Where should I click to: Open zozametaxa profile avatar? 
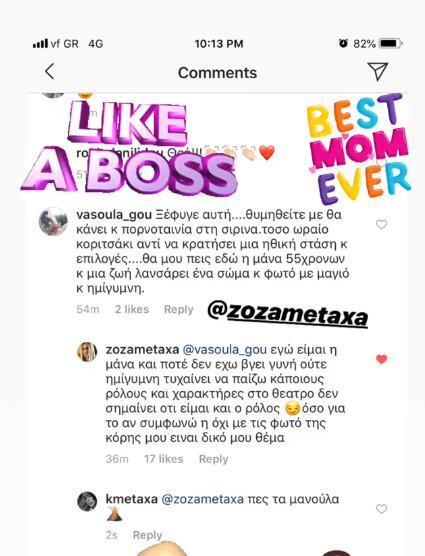[x=87, y=352]
